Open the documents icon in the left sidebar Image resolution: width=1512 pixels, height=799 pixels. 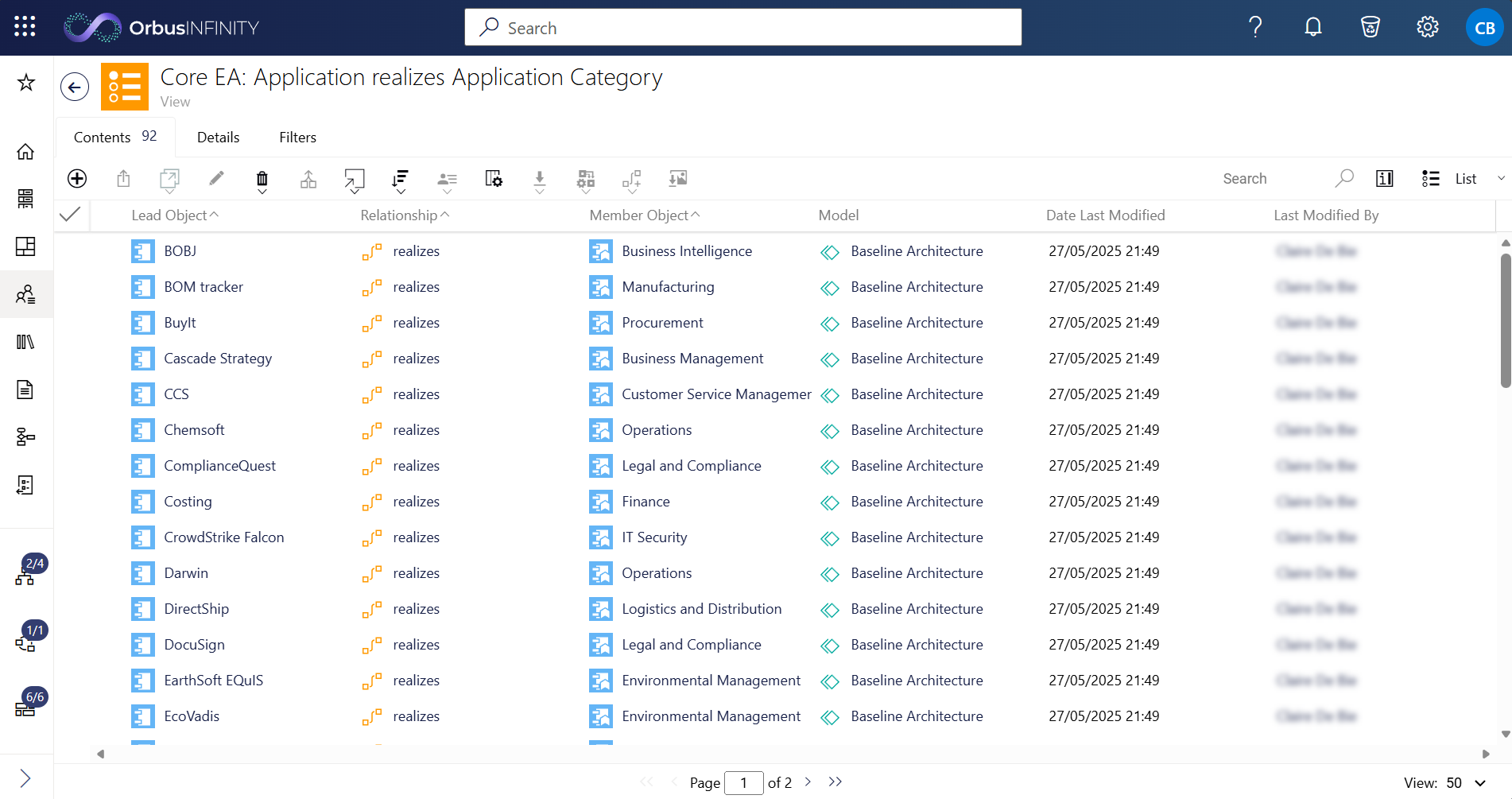tap(26, 390)
